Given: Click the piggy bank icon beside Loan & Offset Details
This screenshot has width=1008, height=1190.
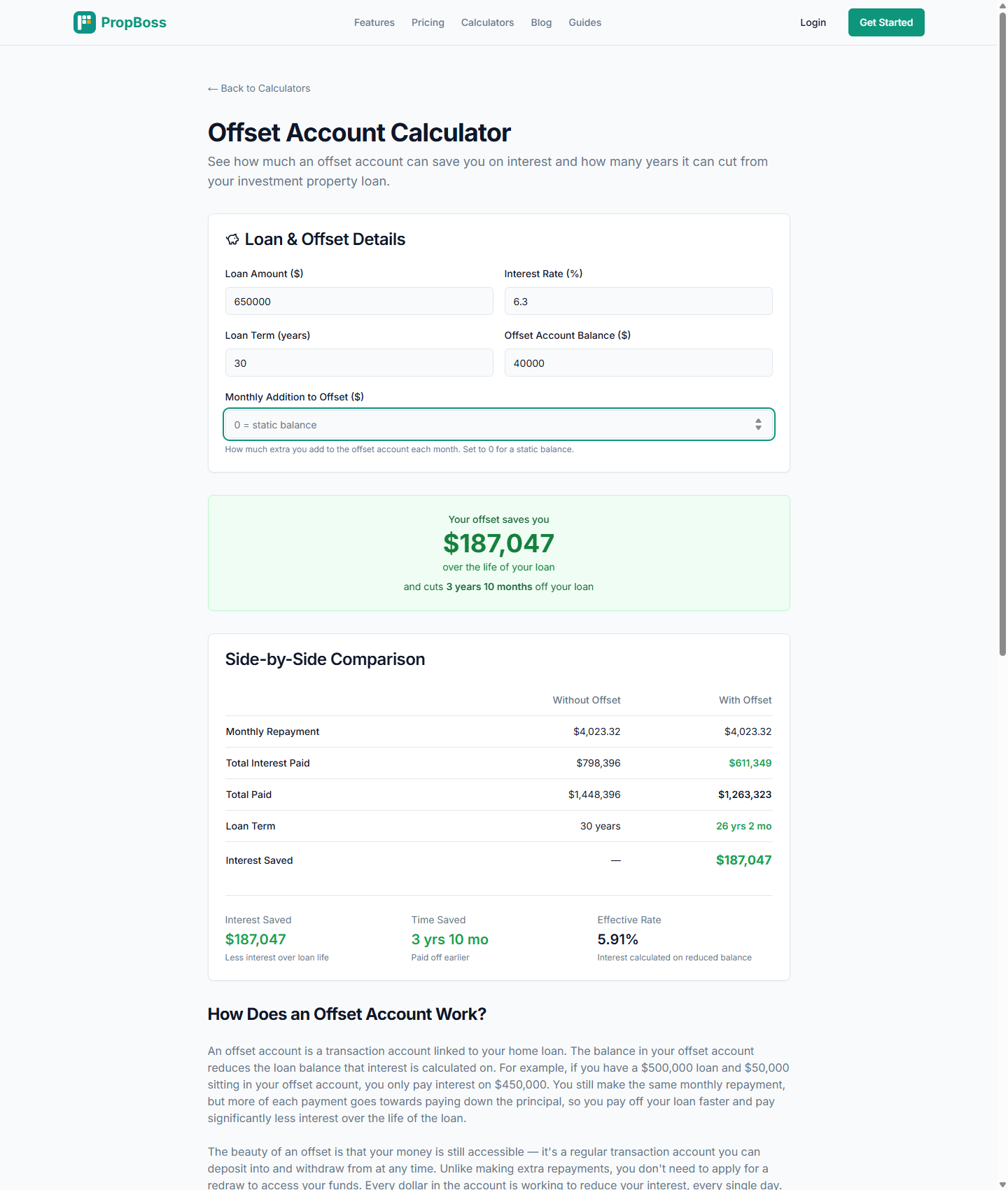Looking at the screenshot, I should pyautogui.click(x=232, y=239).
